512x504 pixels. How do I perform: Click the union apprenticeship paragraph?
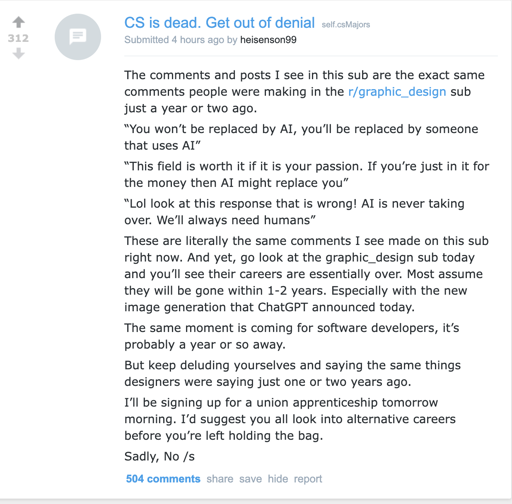290,419
